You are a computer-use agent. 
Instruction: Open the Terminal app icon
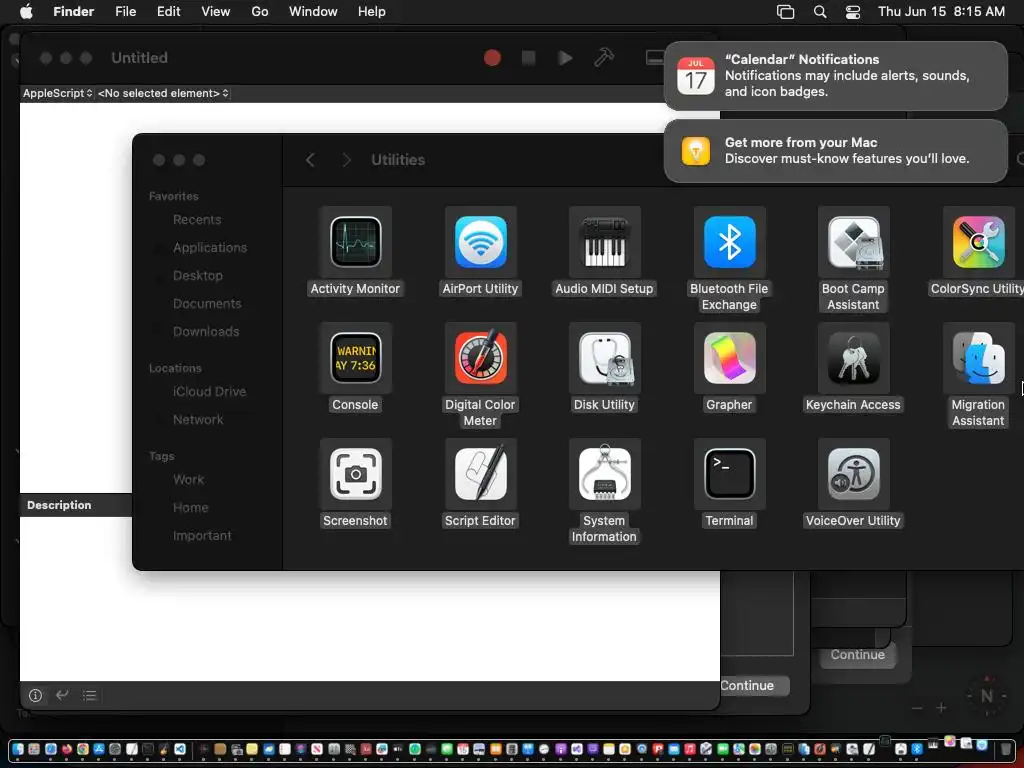pyautogui.click(x=729, y=474)
